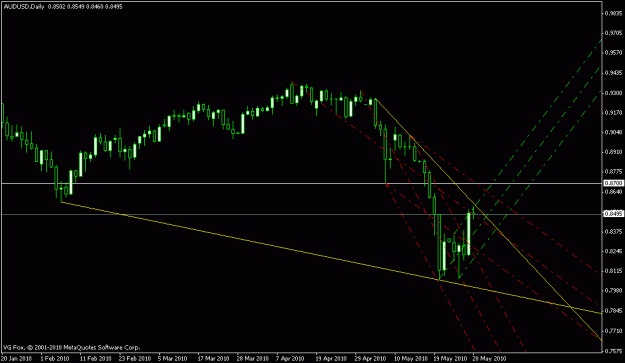Click the 28 May 2010 date label

click(489, 358)
